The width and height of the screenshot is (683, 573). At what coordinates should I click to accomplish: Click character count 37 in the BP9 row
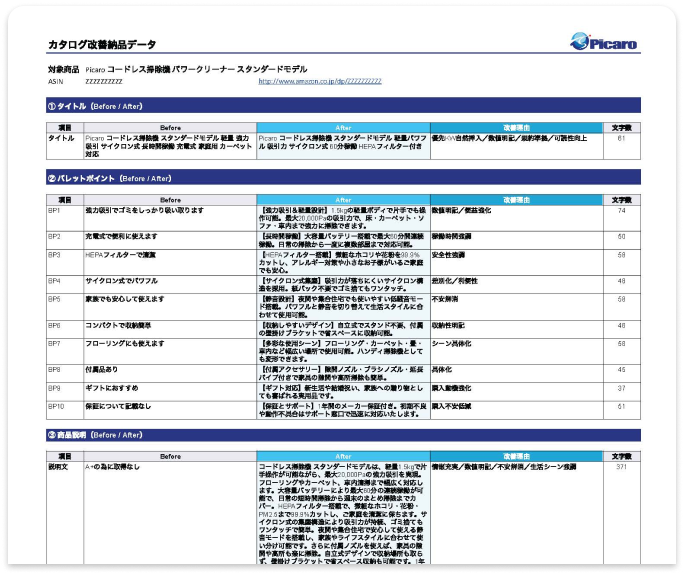[622, 388]
